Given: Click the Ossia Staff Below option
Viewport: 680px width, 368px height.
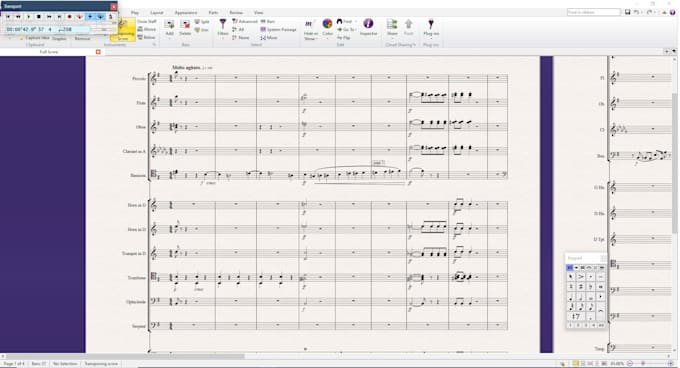Looking at the screenshot, I should pyautogui.click(x=147, y=38).
